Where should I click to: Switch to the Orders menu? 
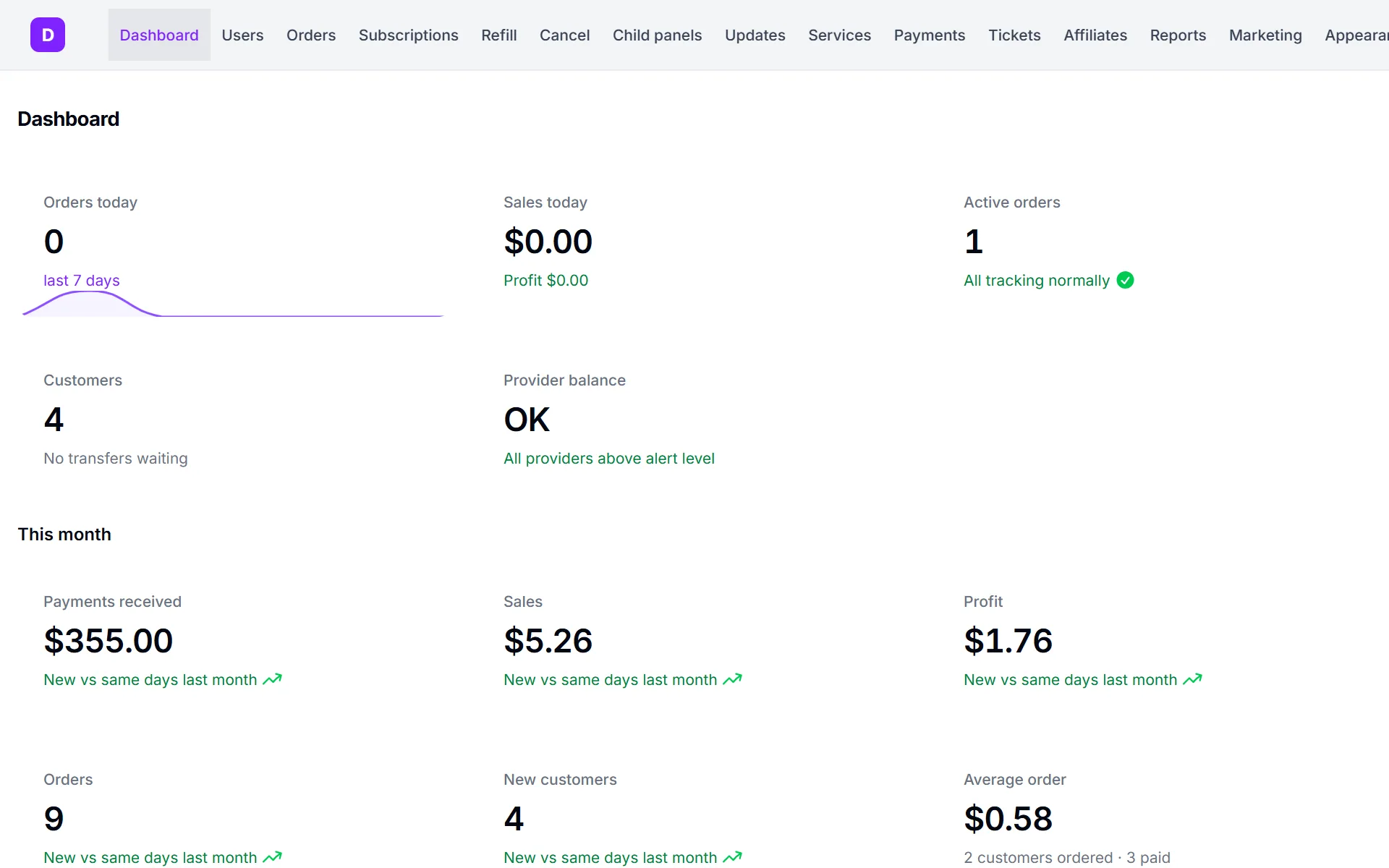(311, 35)
